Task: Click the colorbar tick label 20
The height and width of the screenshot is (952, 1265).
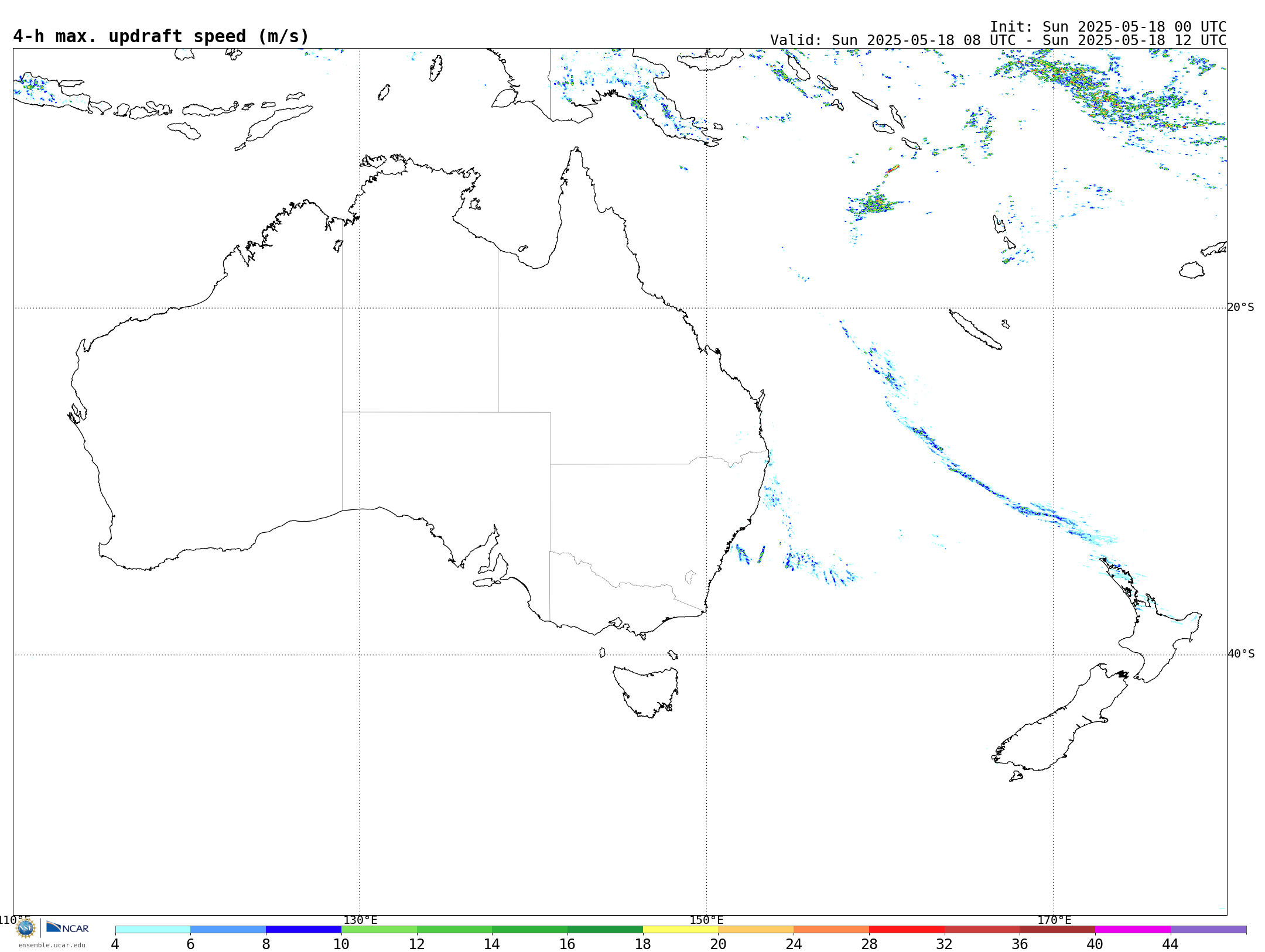Action: coord(719,944)
